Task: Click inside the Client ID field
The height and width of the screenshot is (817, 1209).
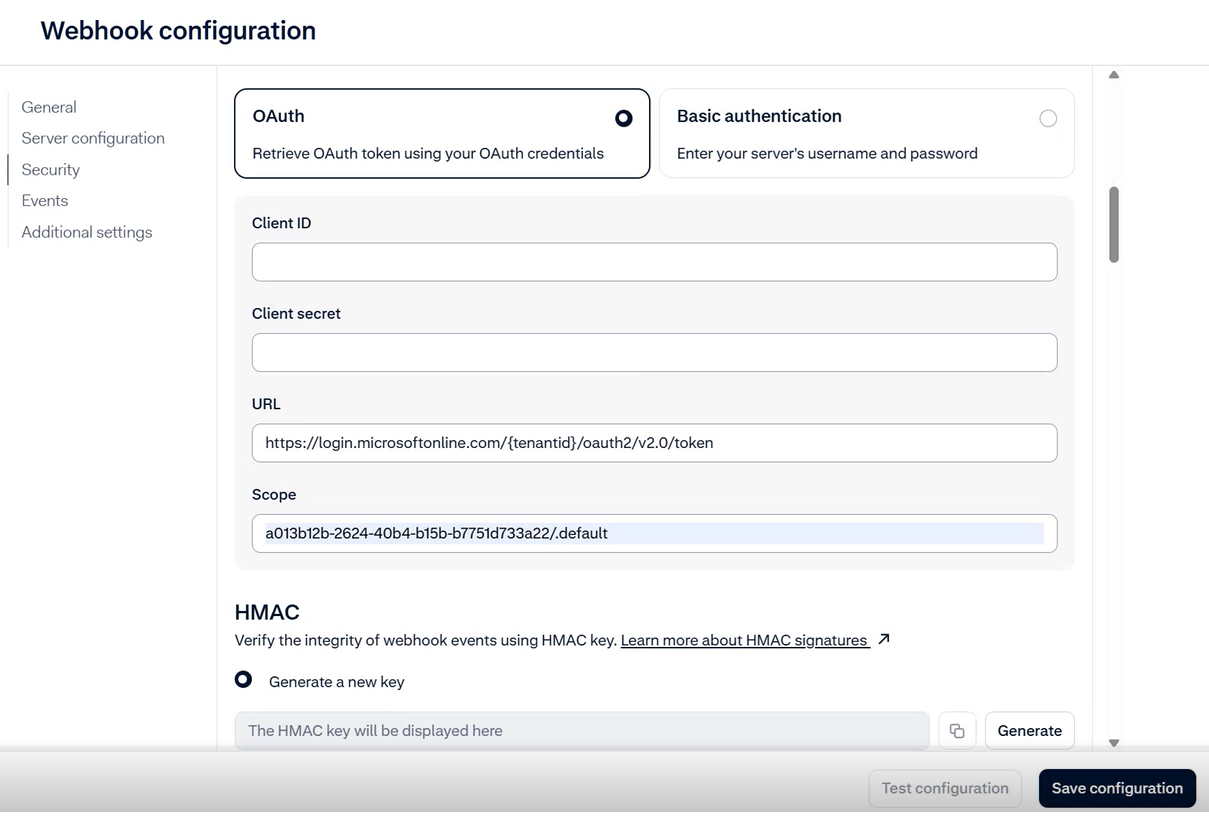Action: pos(654,261)
